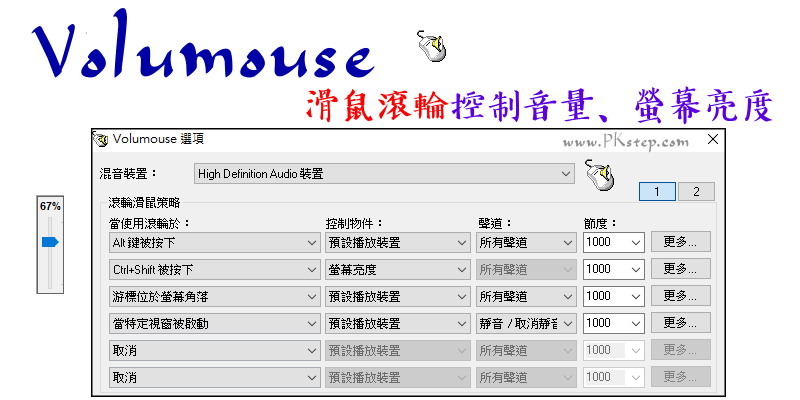Close the Volumouse options window
This screenshot has width=800, height=400.
pos(712,139)
